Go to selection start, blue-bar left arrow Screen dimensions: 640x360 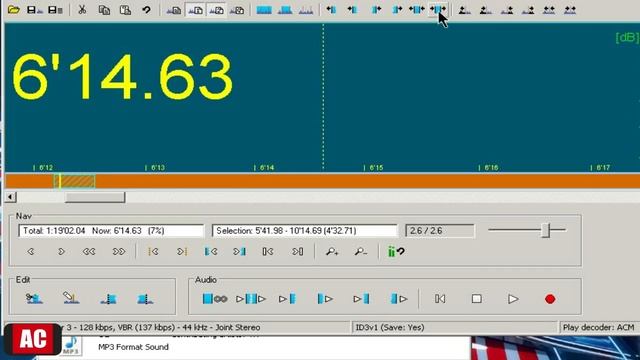211,252
